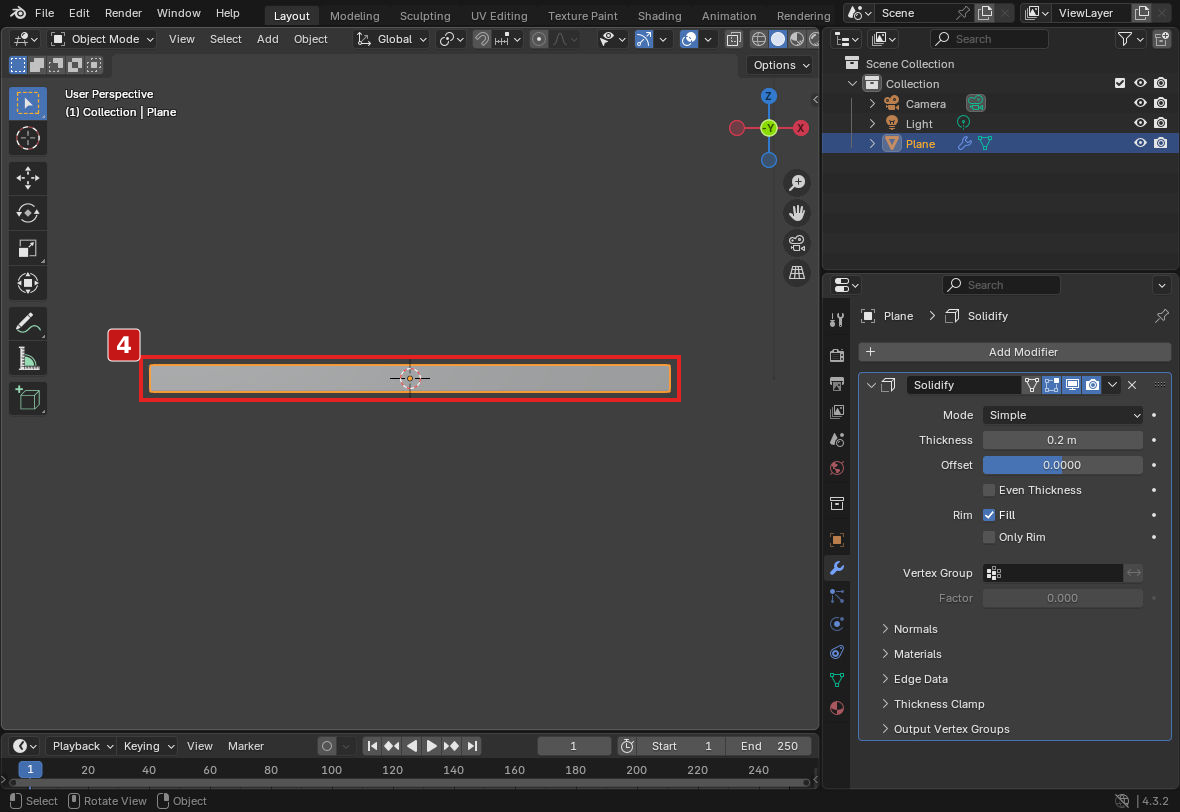Hide the Plane object in viewport

[1140, 143]
